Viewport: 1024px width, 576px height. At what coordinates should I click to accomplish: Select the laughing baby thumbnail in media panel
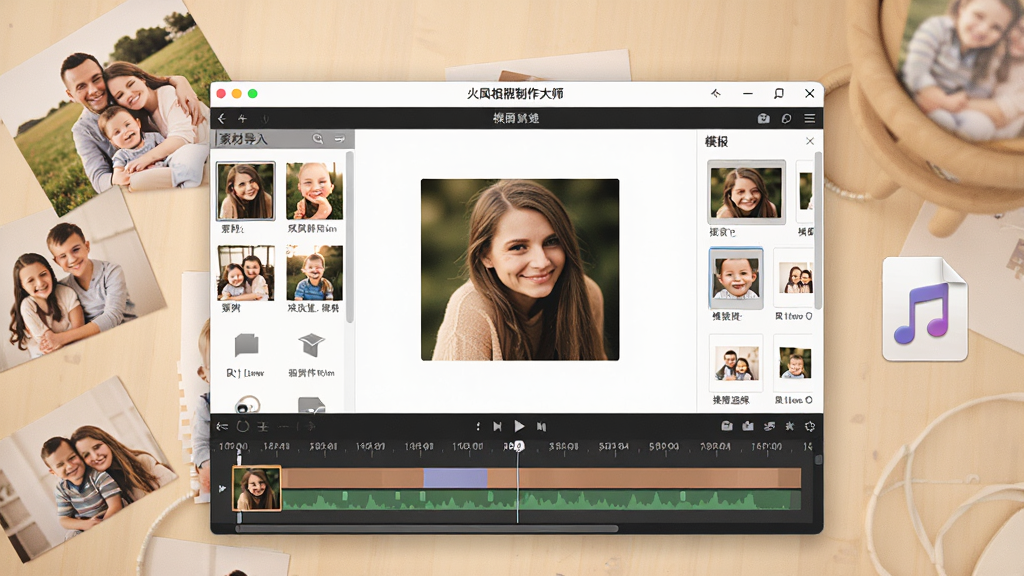tap(314, 191)
